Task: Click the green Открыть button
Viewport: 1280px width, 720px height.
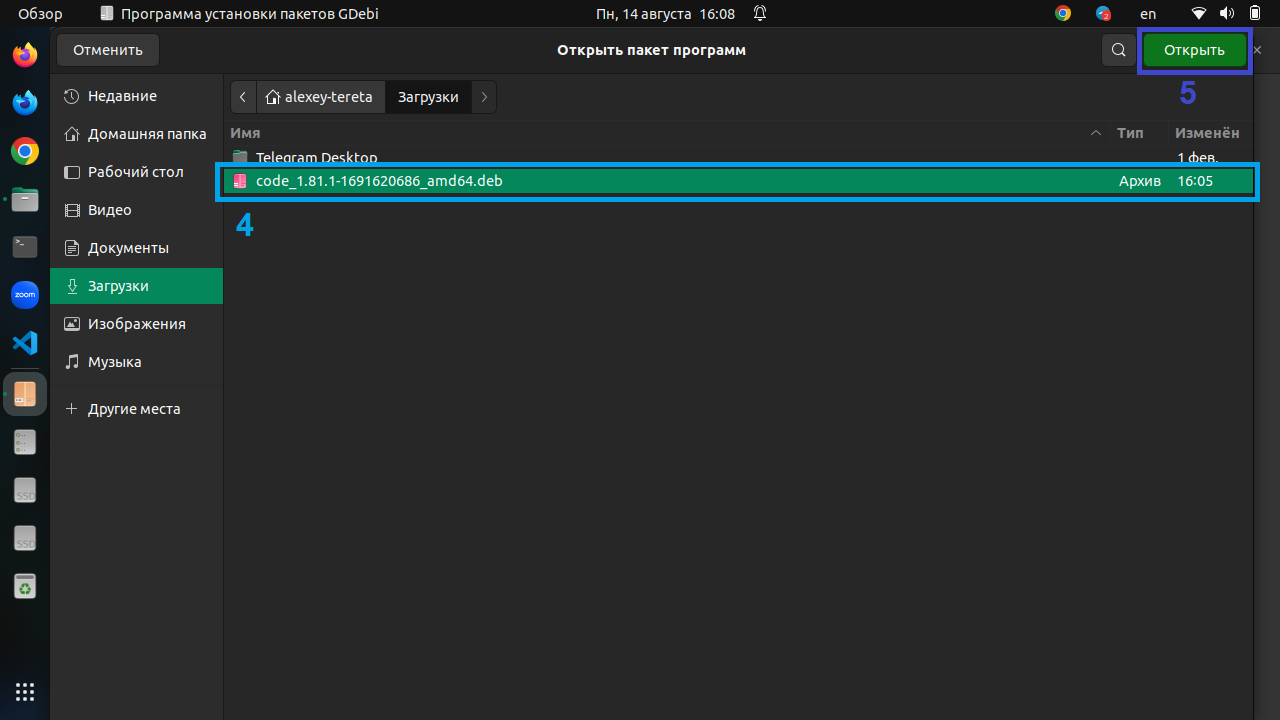Action: pyautogui.click(x=1194, y=50)
